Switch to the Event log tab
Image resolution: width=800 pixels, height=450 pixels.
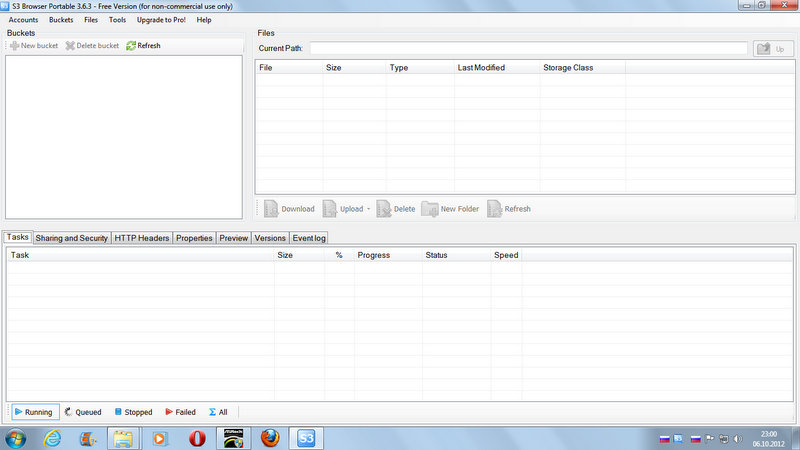click(309, 238)
